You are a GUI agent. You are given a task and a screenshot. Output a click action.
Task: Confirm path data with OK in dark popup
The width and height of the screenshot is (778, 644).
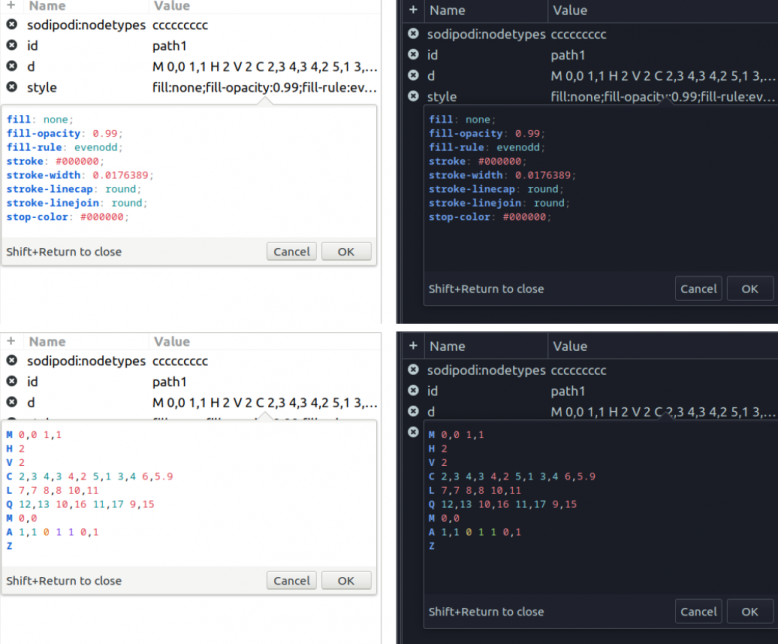tap(749, 611)
